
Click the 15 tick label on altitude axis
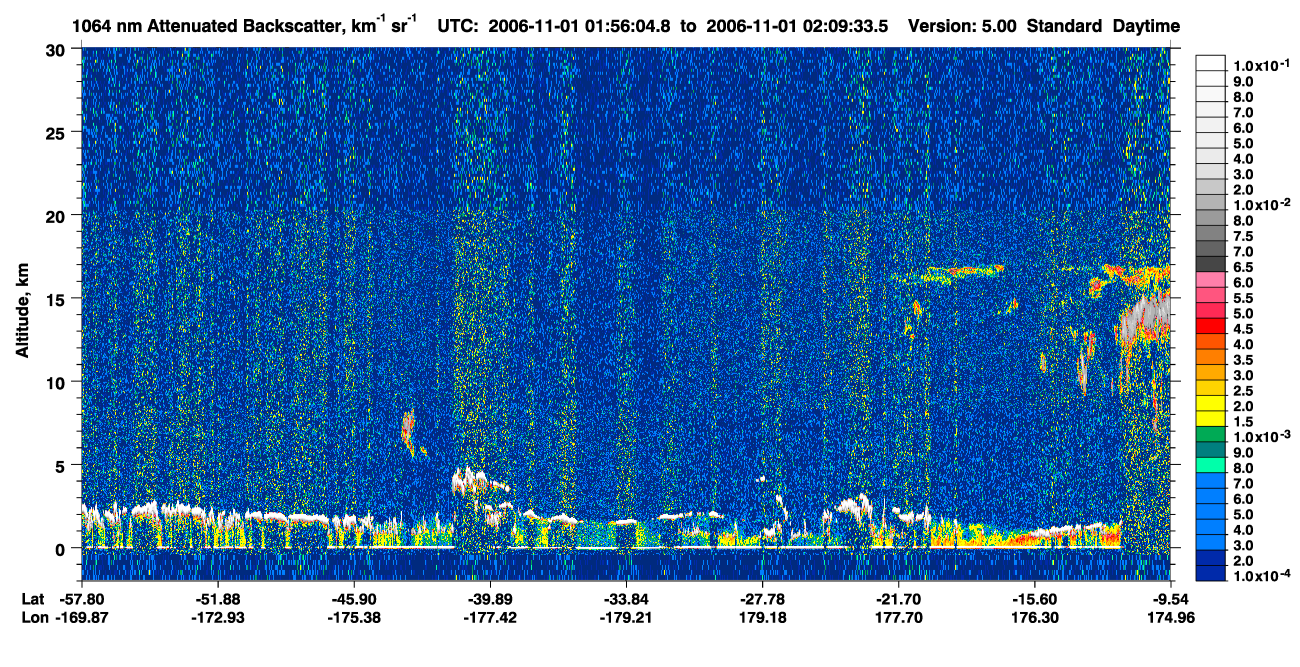pyautogui.click(x=58, y=299)
